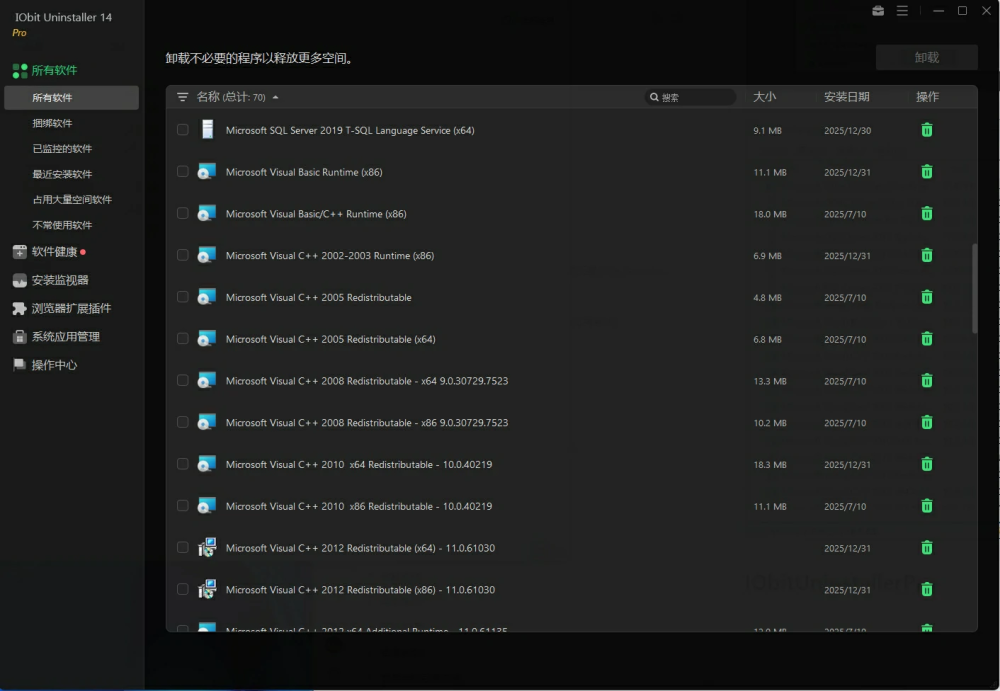Screen dimensions: 1000x691
Task: Click trash icon for Visual C++ 2010 x64 Redistributable
Action: coord(927,464)
